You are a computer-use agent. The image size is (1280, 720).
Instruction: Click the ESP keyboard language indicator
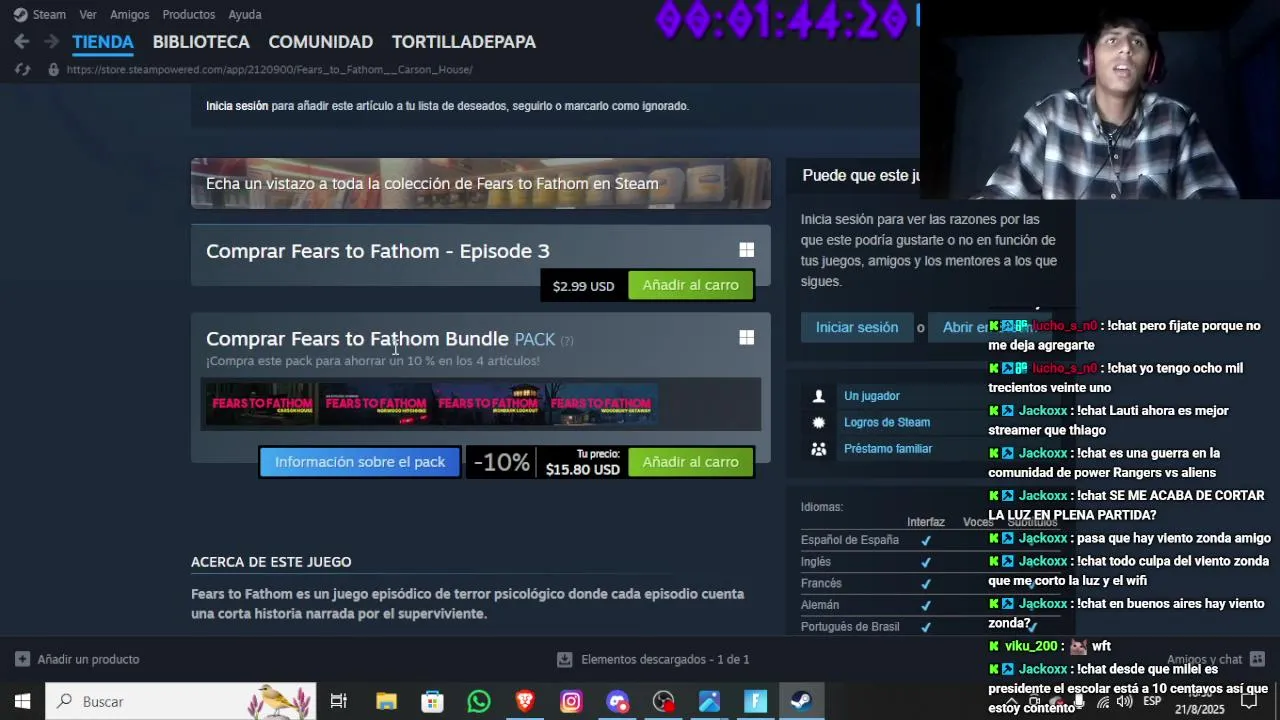(x=1152, y=702)
